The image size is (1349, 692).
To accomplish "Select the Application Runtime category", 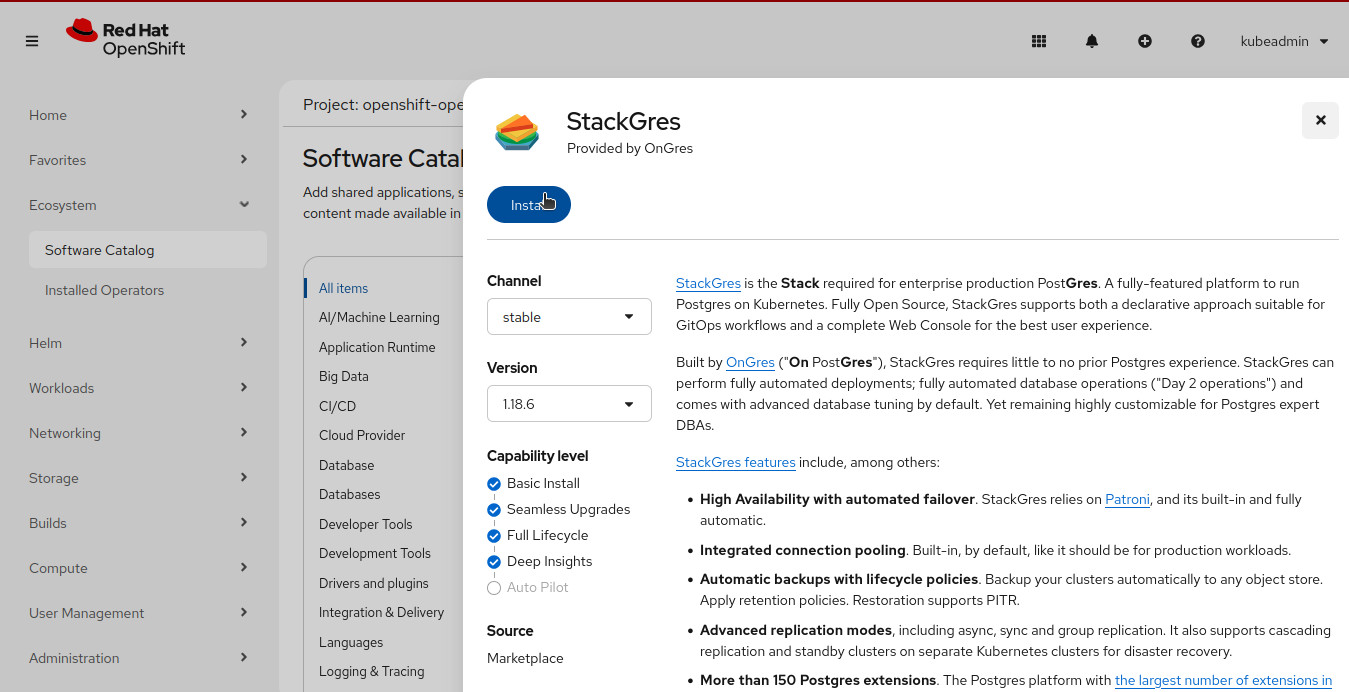I will pyautogui.click(x=377, y=347).
